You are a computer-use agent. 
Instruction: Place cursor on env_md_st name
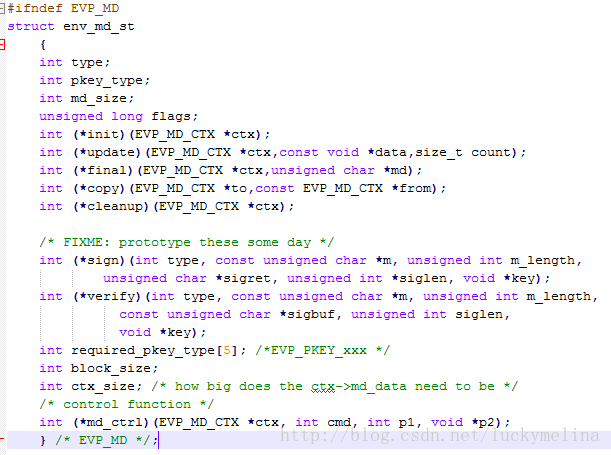[x=99, y=26]
